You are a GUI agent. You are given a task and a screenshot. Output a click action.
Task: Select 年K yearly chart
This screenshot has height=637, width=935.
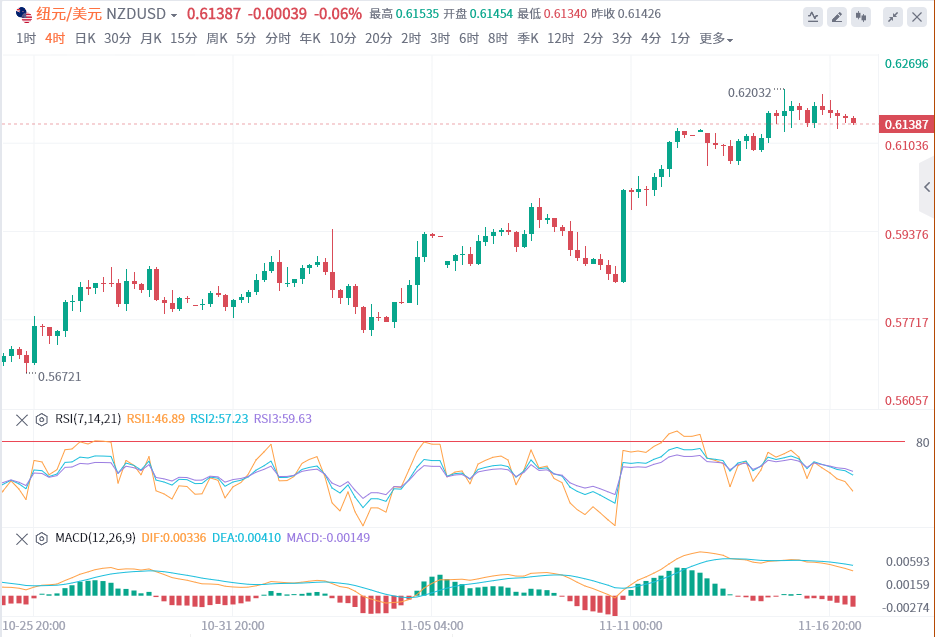pos(310,39)
